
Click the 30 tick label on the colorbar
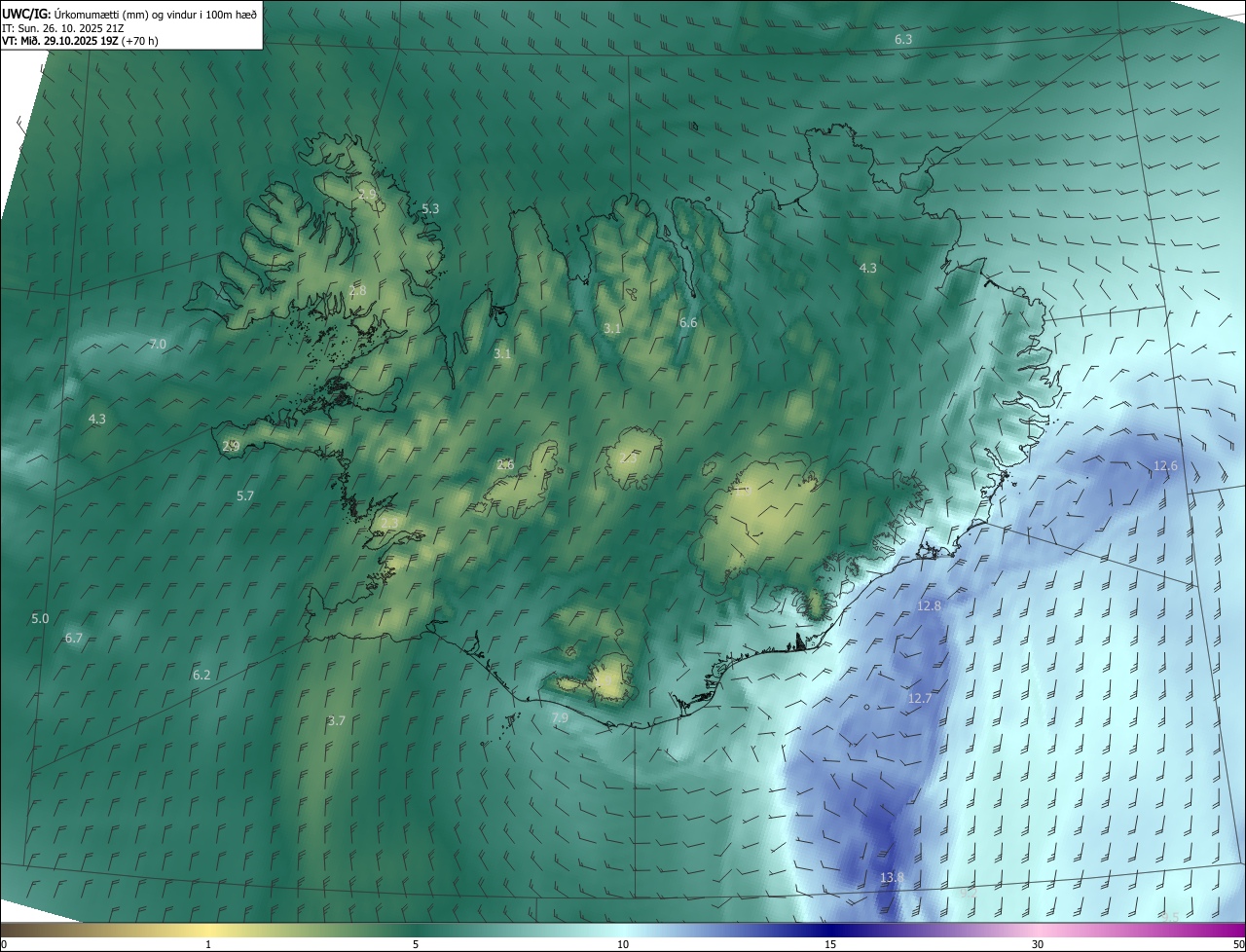[1038, 944]
